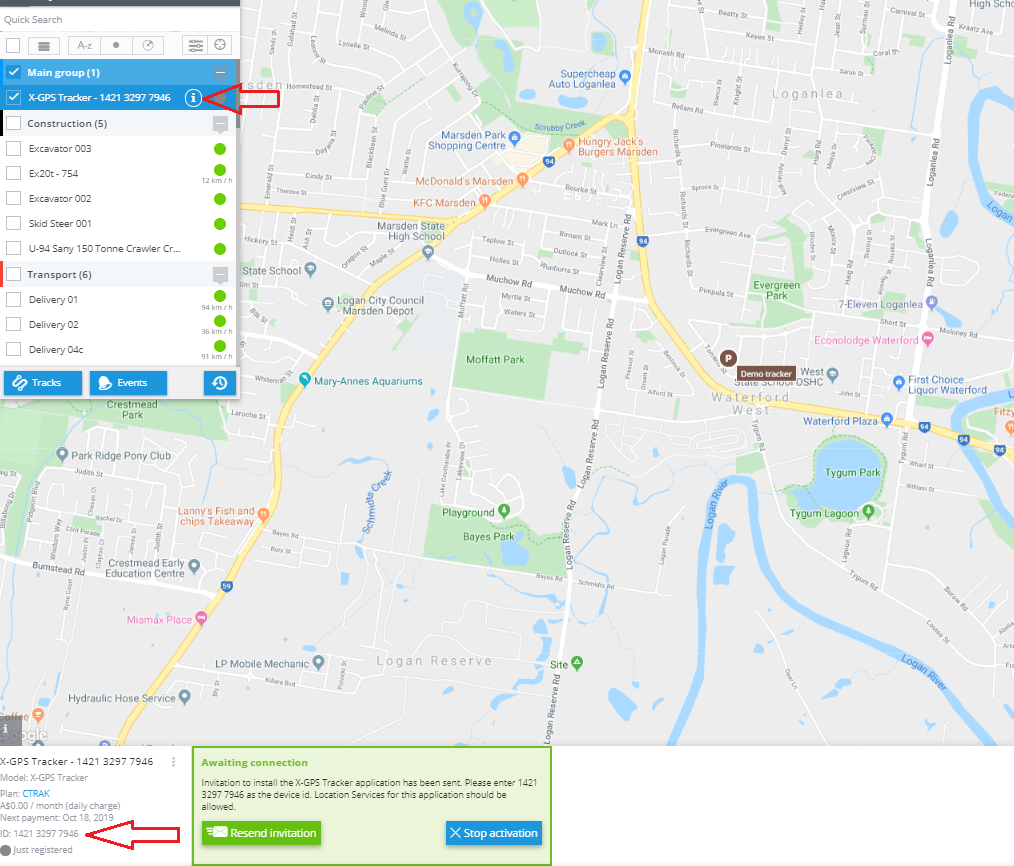Click Crestmead Early Education Centre pin

click(194, 567)
